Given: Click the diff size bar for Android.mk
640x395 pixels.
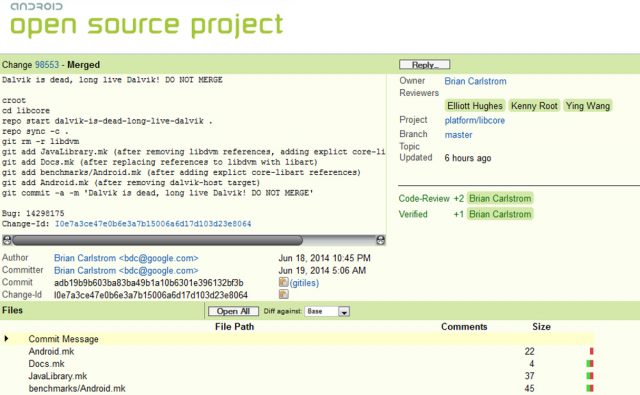Looking at the screenshot, I should tap(591, 351).
